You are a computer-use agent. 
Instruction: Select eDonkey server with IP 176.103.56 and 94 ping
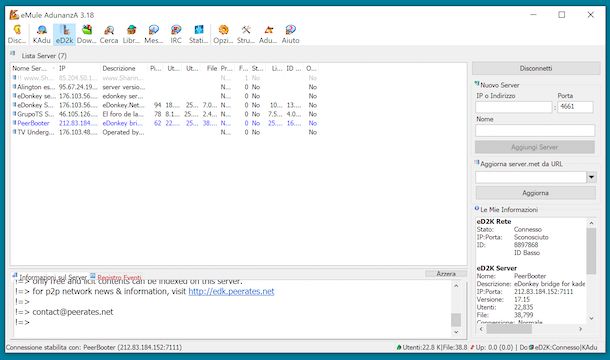point(165,105)
